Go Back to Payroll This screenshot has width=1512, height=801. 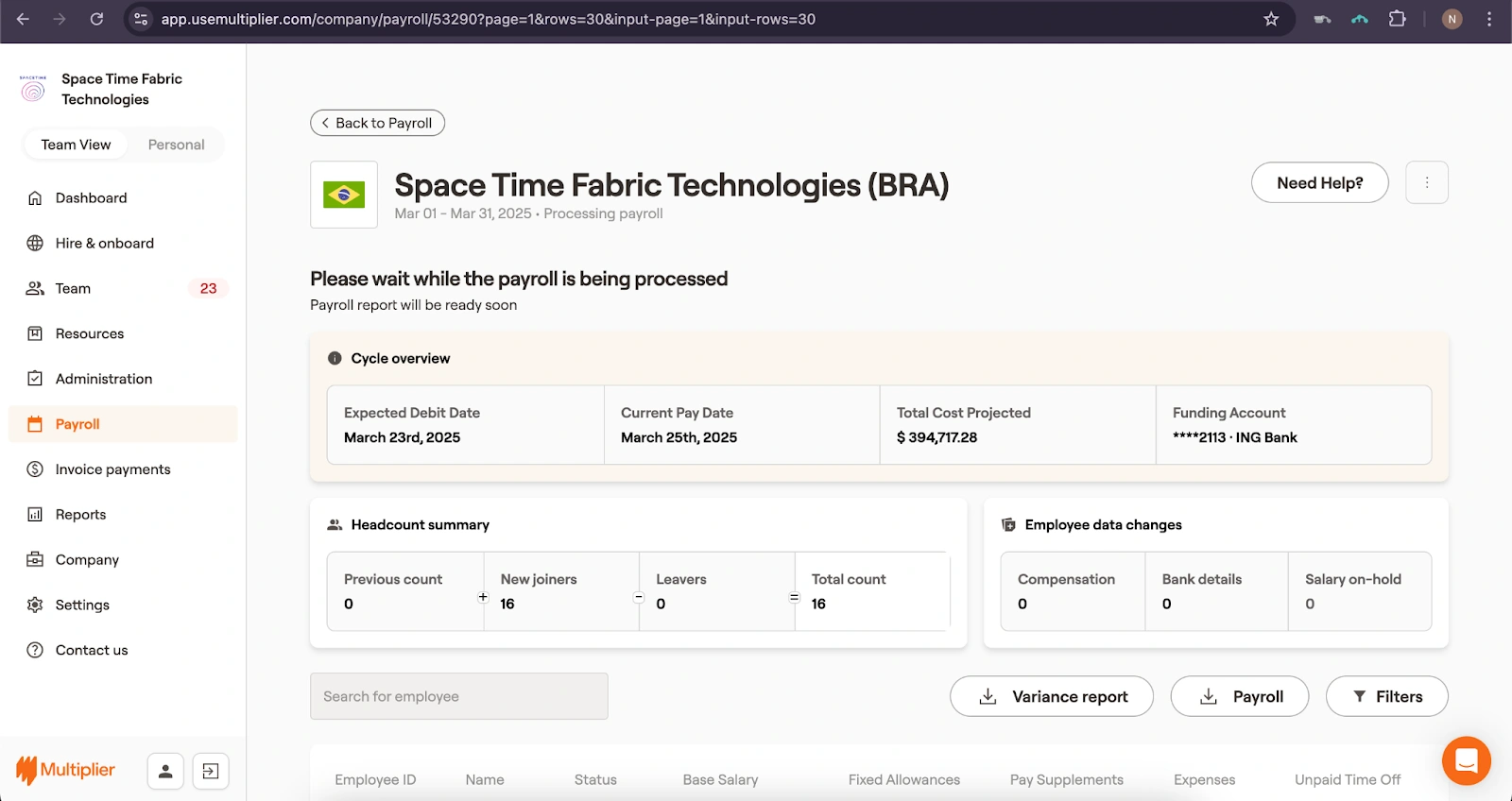[x=377, y=123]
